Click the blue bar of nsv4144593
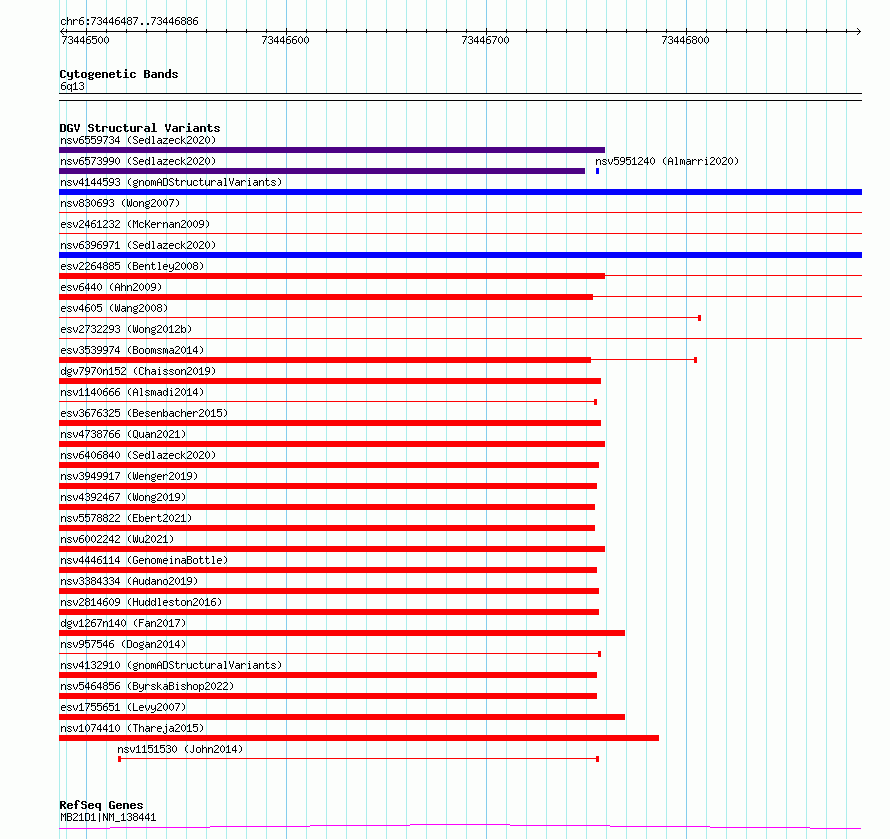 click(x=460, y=192)
